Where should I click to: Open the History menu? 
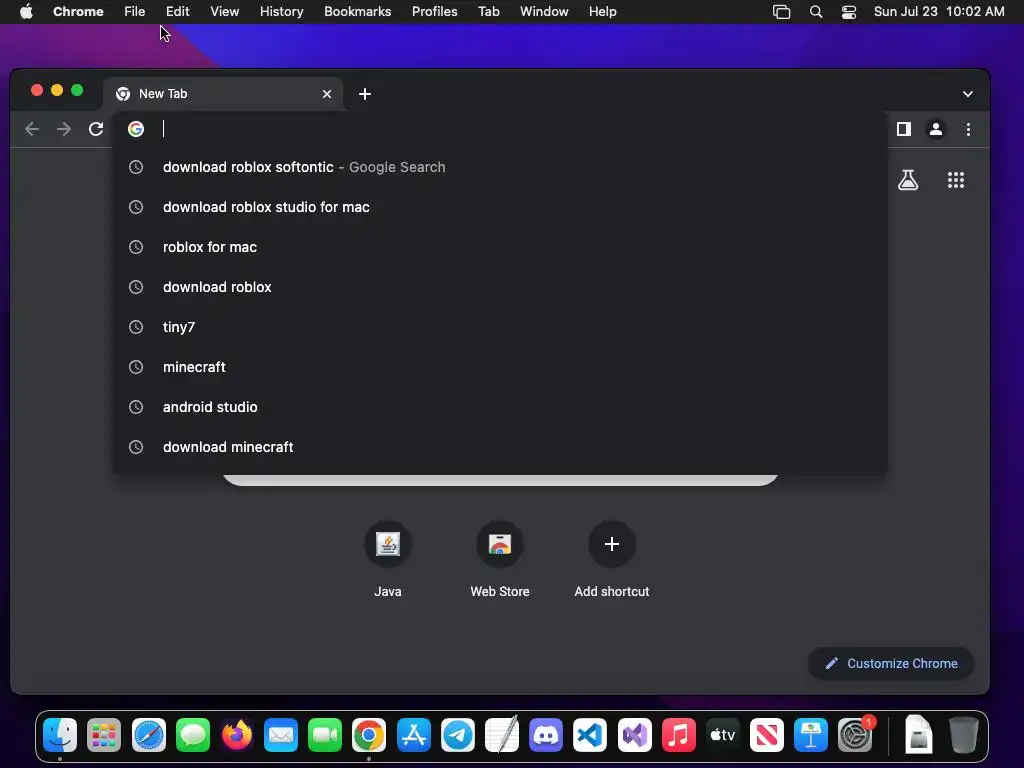[x=281, y=12]
